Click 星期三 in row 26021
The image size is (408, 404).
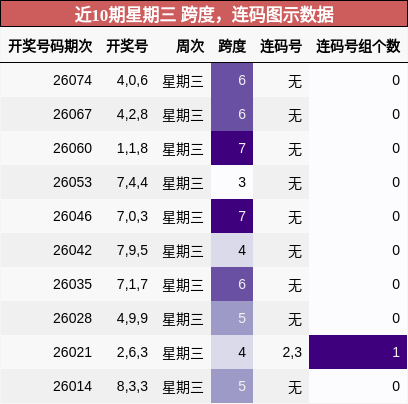(x=183, y=353)
